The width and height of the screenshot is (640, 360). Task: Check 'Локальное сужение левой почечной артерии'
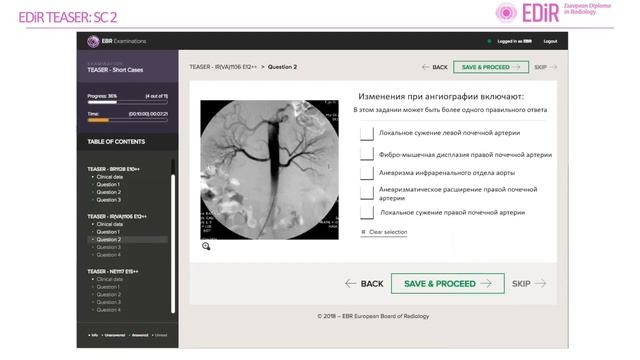click(x=367, y=133)
